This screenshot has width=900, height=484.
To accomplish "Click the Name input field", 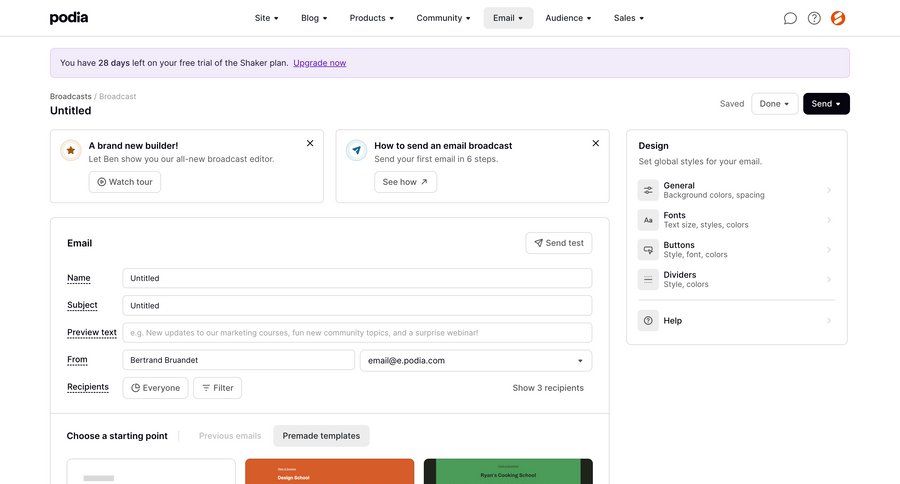I will [x=357, y=278].
